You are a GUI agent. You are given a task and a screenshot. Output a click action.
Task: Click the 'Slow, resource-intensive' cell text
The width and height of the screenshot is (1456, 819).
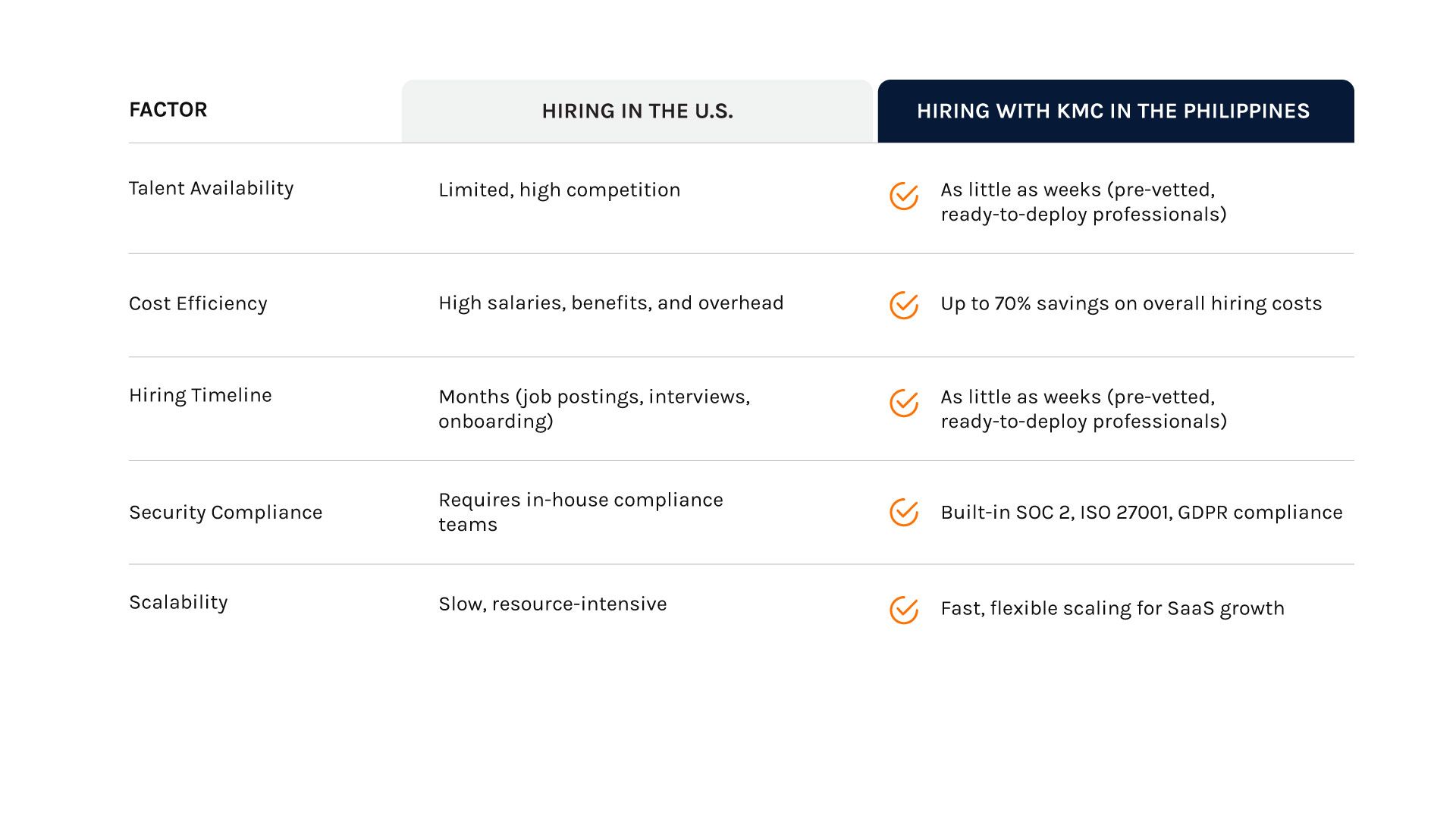(552, 604)
